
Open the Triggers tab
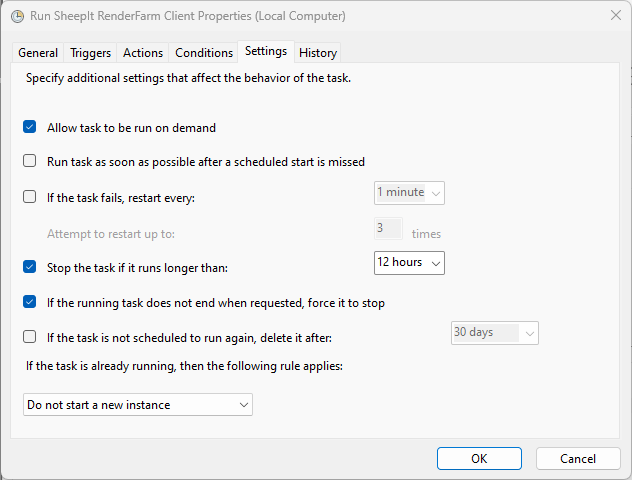pyautogui.click(x=90, y=53)
